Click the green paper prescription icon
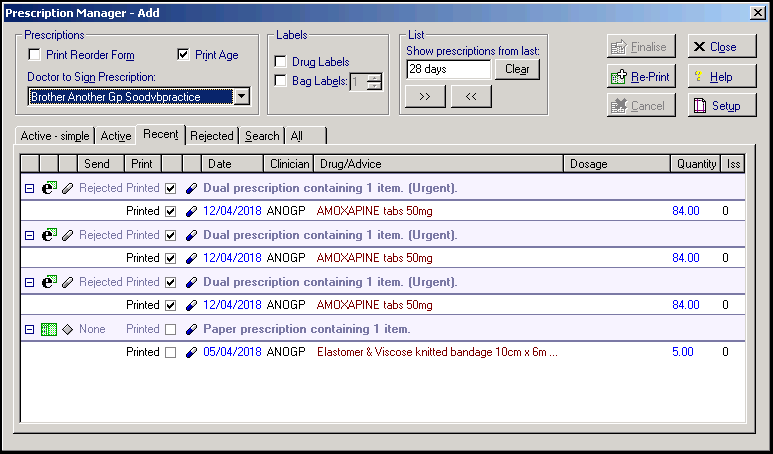This screenshot has width=773, height=454. coord(48,329)
